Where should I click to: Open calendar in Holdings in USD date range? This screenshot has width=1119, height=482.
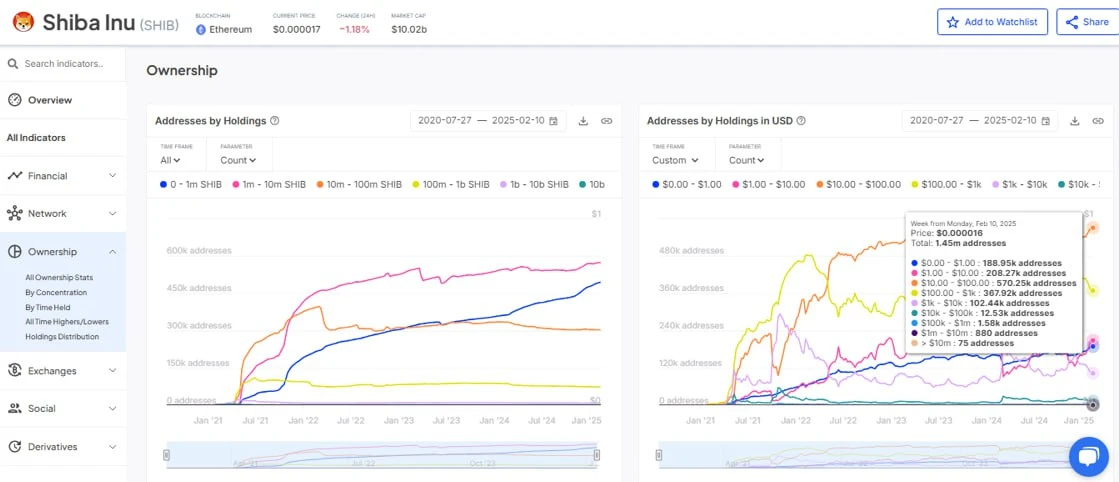pos(1045,121)
